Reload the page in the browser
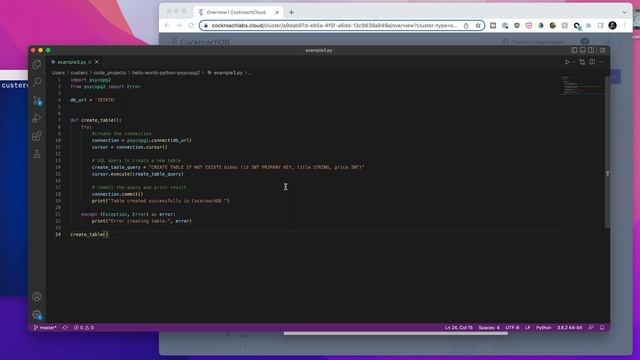Image resolution: width=640 pixels, height=360 pixels. point(191,25)
